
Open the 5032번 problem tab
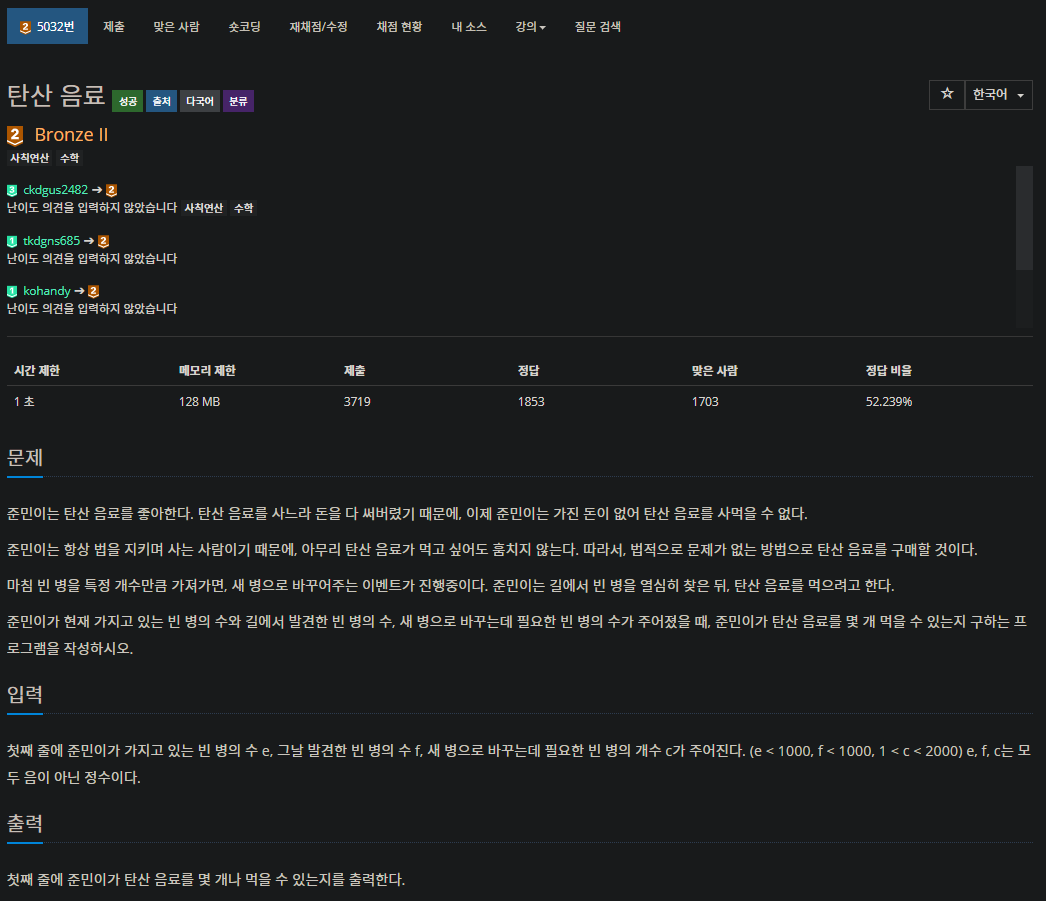[47, 27]
